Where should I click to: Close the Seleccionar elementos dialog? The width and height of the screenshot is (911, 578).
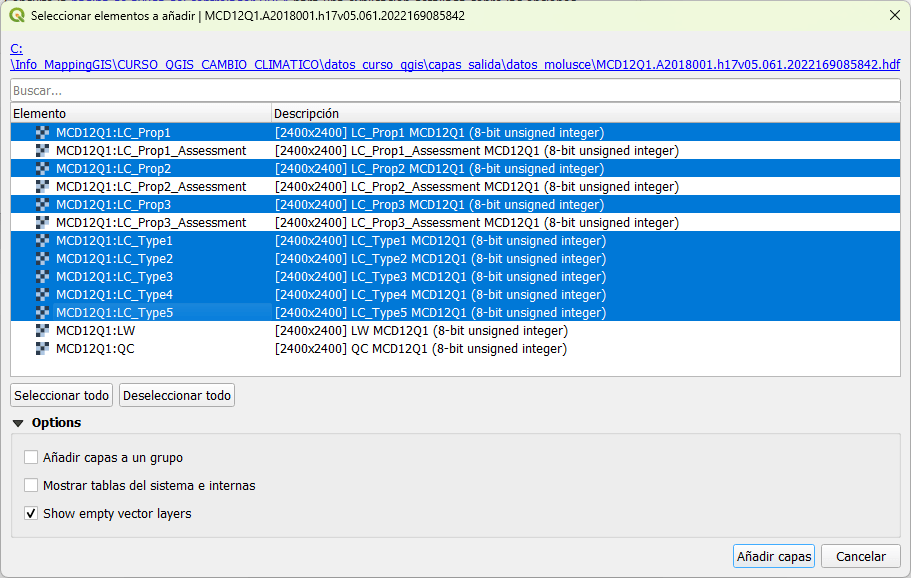895,16
